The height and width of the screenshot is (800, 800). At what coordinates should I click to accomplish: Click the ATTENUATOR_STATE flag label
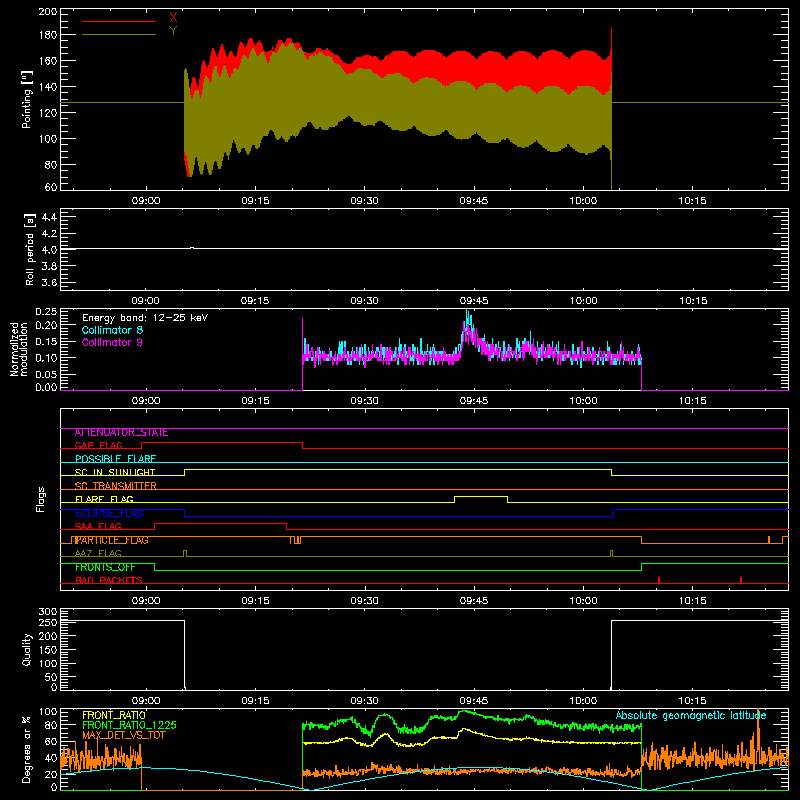pos(121,433)
